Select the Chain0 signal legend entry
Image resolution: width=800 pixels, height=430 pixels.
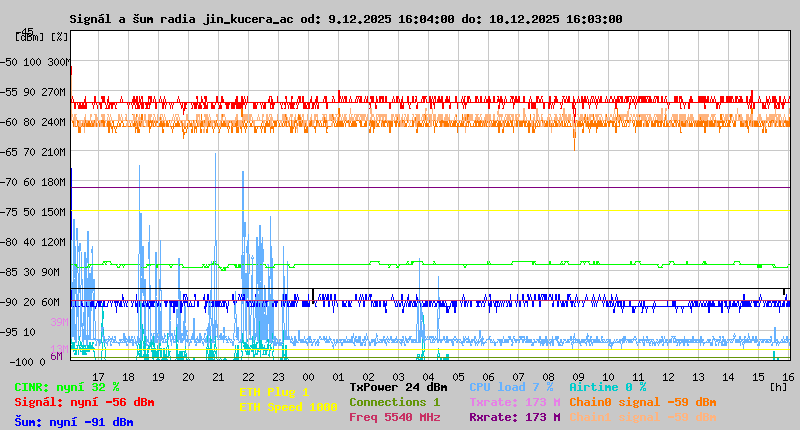coord(642,402)
